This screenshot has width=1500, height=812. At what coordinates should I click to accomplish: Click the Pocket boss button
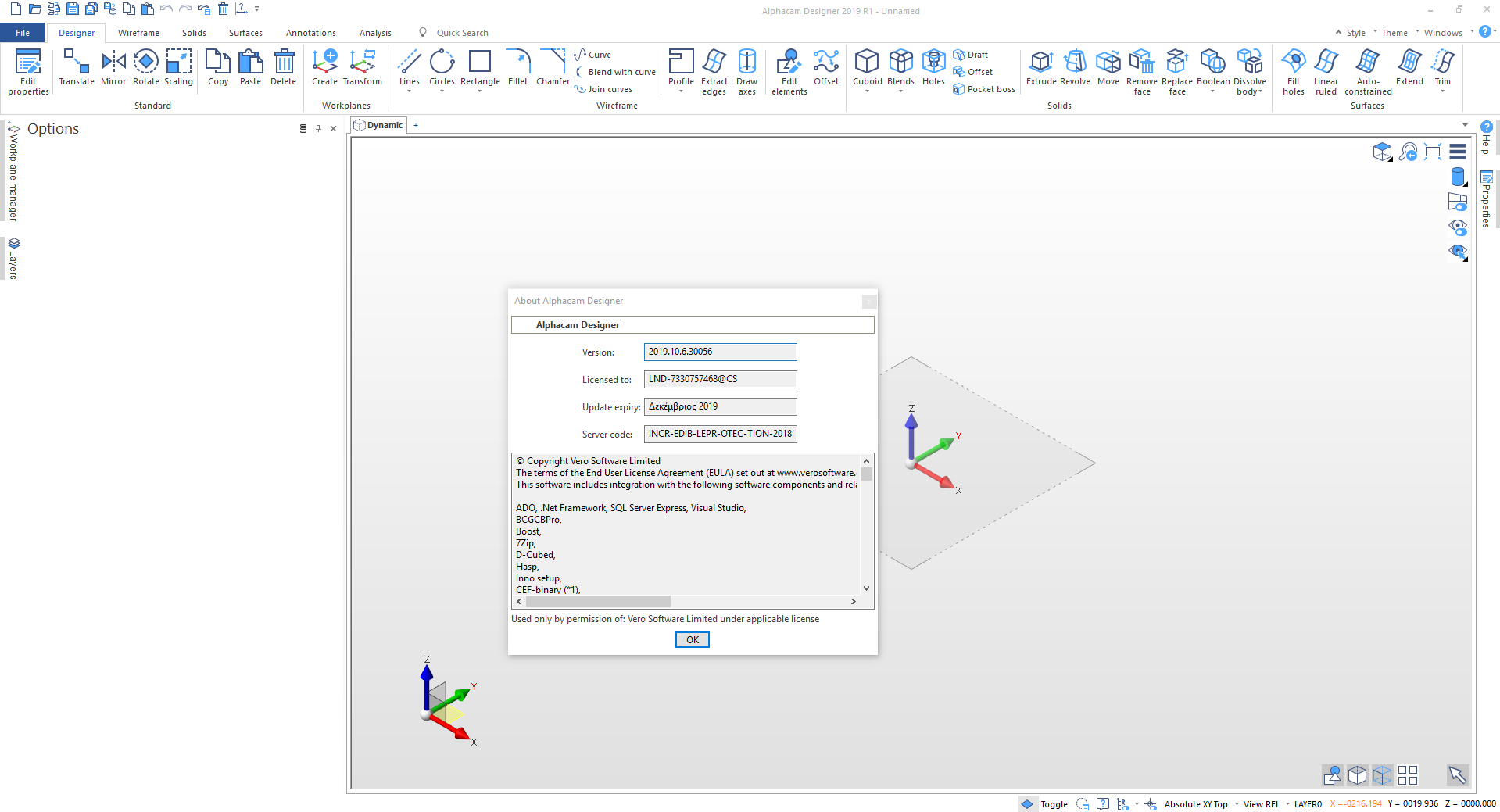pyautogui.click(x=984, y=89)
